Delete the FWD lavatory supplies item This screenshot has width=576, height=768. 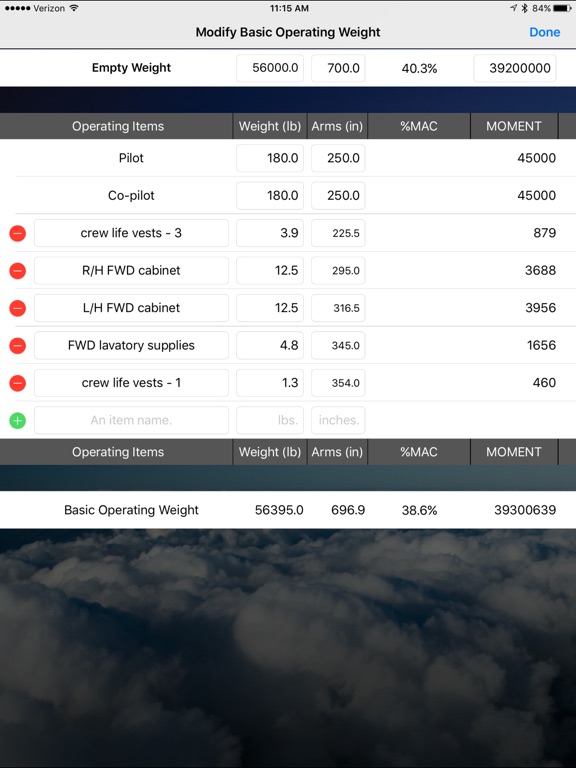coord(18,345)
